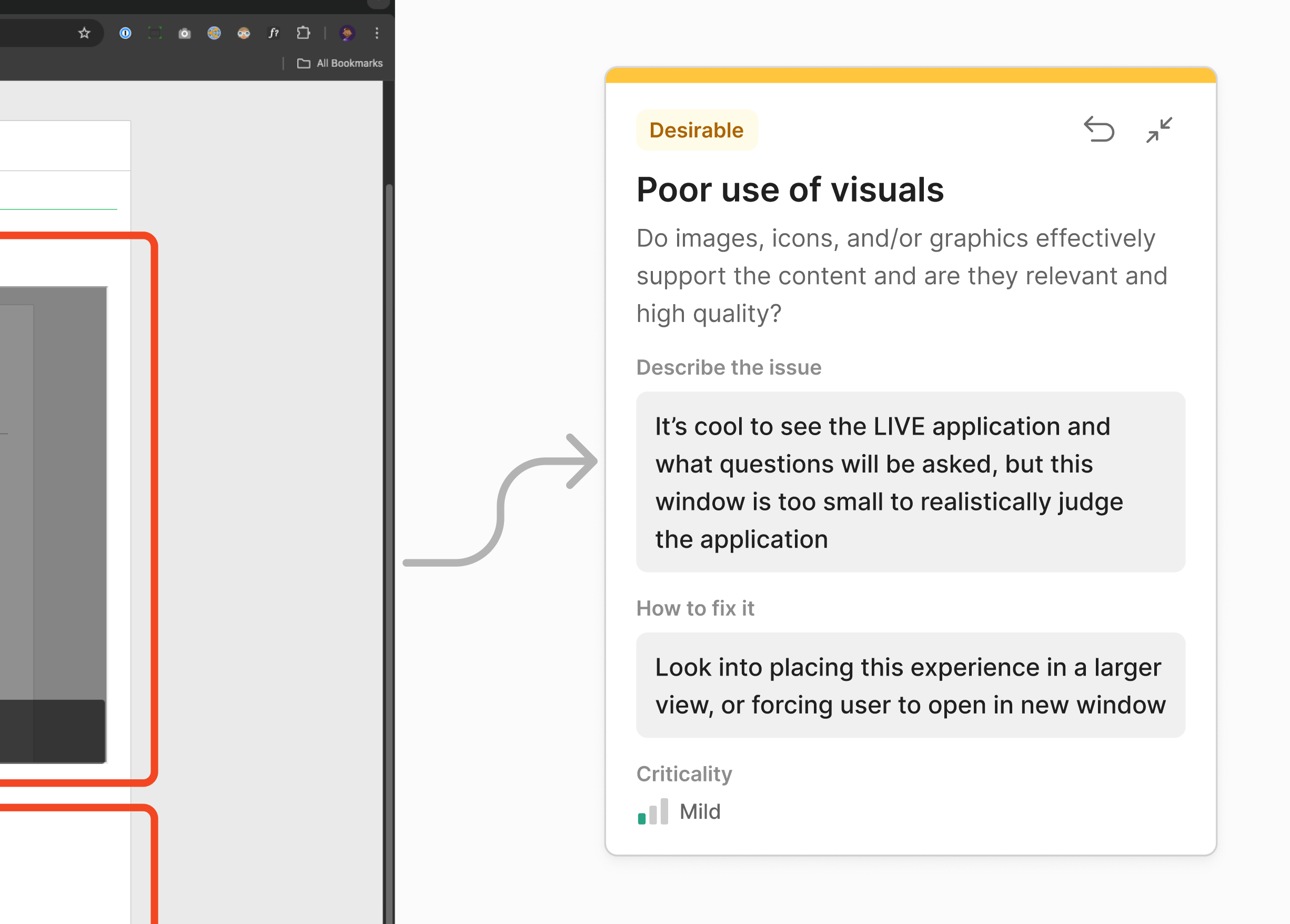Viewport: 1290px width, 924px height.
Task: Collapse the card with the minimize arrows
Action: [x=1158, y=130]
